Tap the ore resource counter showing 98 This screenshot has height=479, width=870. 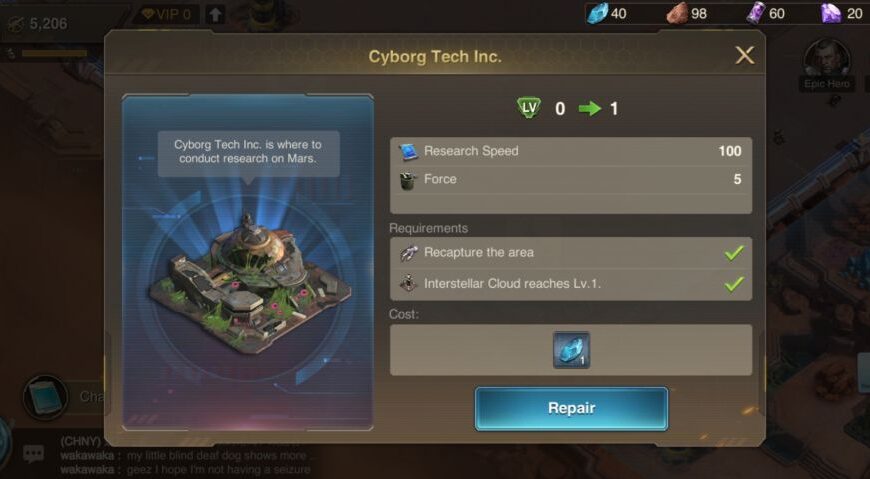pyautogui.click(x=687, y=13)
